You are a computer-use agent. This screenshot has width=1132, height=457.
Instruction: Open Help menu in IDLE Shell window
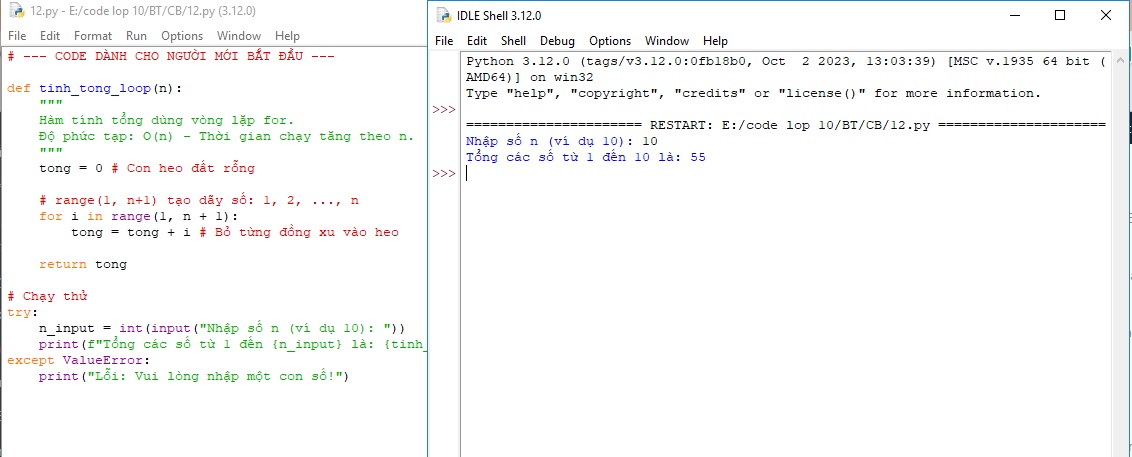coord(715,40)
